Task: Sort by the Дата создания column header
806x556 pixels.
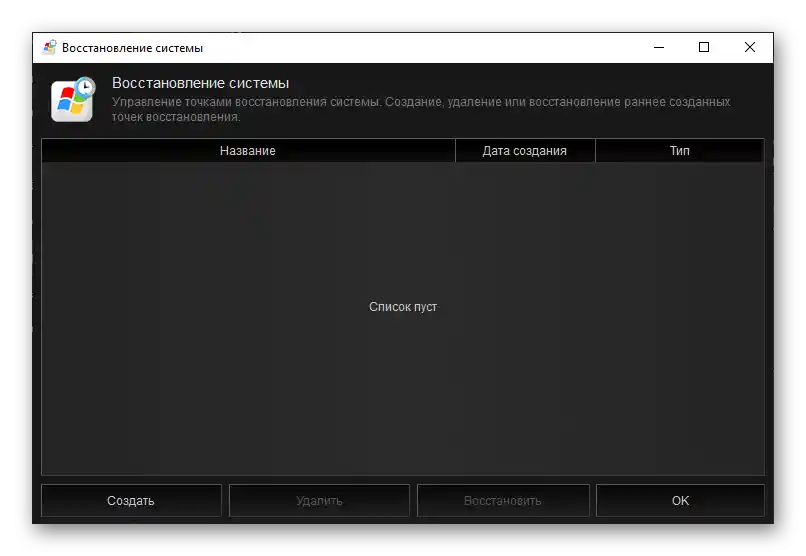Action: pos(525,151)
